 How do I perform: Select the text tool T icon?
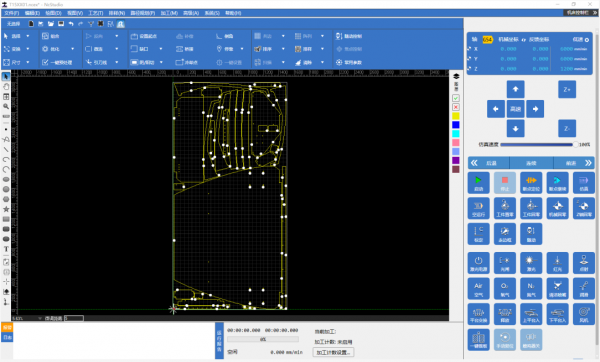[6, 249]
